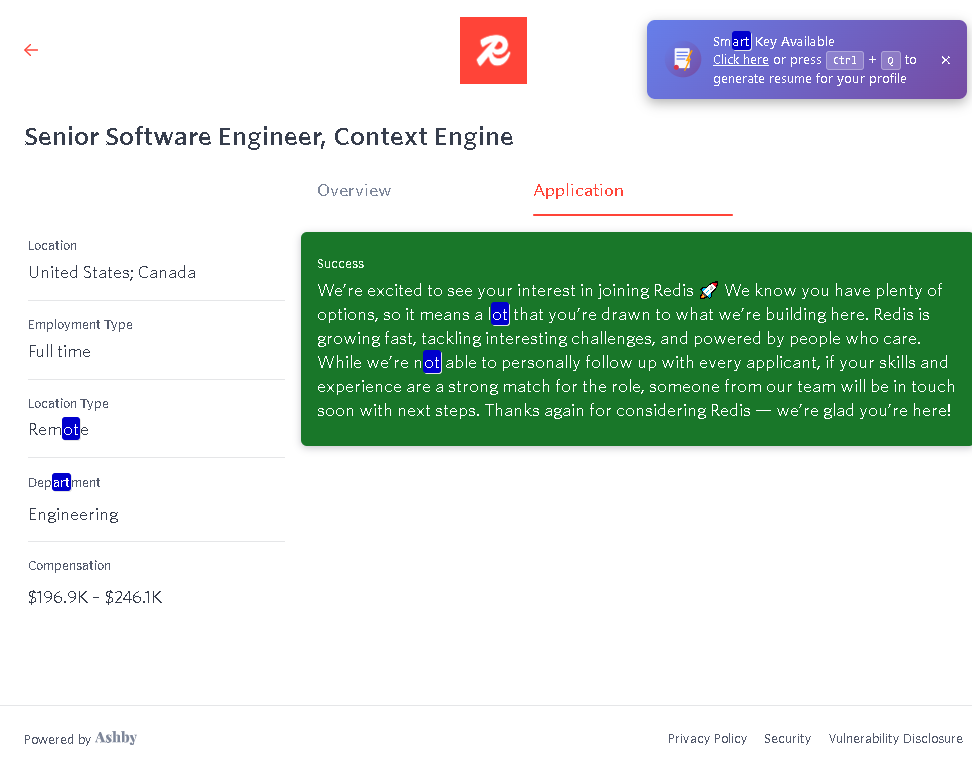Viewport: 972px width, 772px height.
Task: Dismiss the Smart Key notification
Action: 945,60
